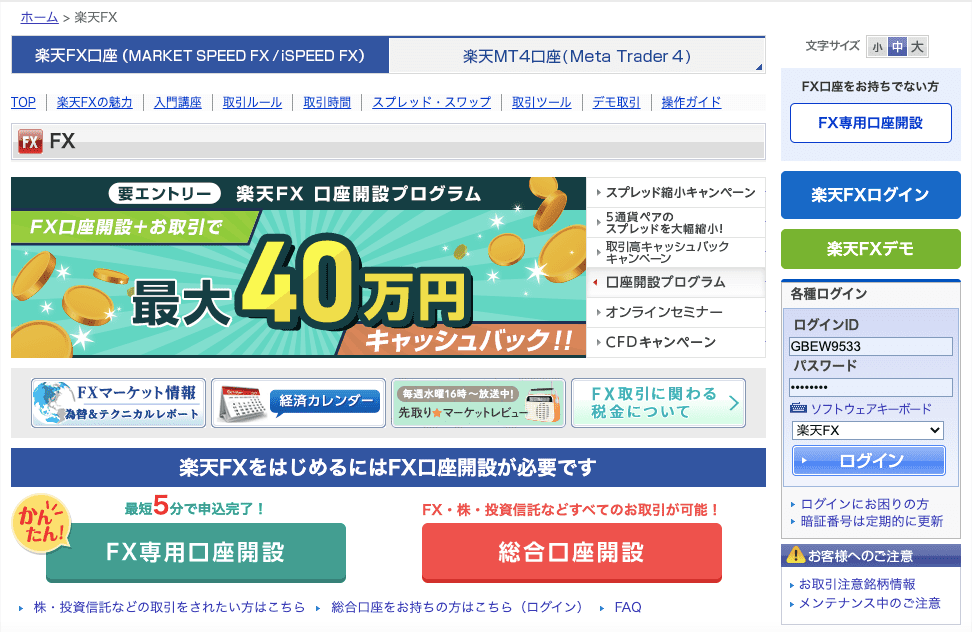The image size is (972, 632).
Task: Select オンラインセミナー campaign item
Action: pyautogui.click(x=676, y=312)
